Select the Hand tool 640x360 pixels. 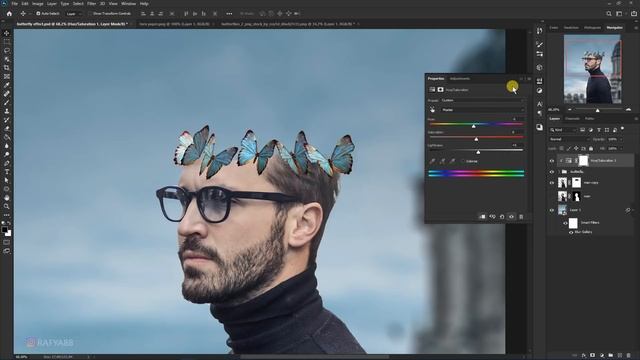pos(7,198)
